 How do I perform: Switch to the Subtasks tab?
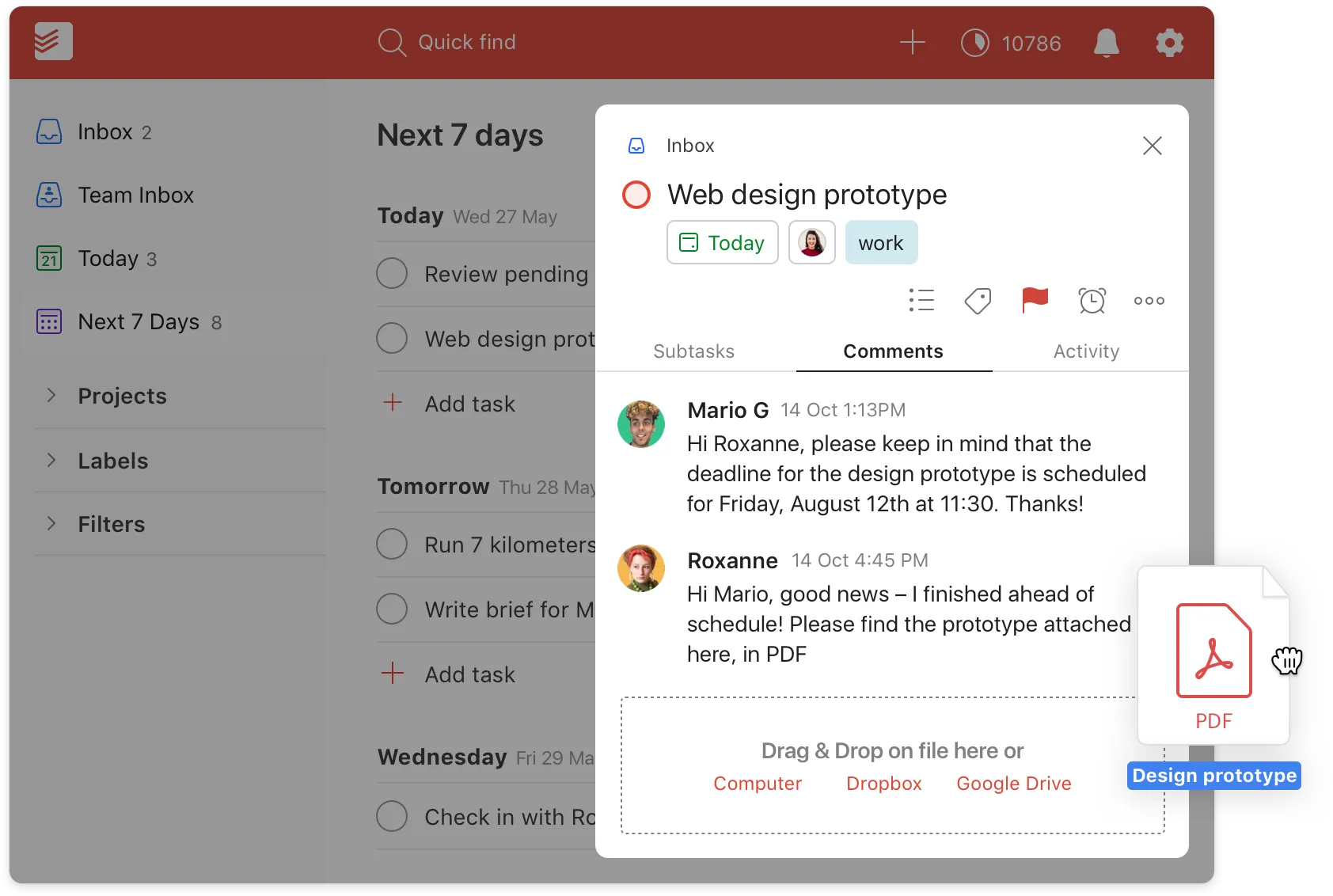pos(694,351)
